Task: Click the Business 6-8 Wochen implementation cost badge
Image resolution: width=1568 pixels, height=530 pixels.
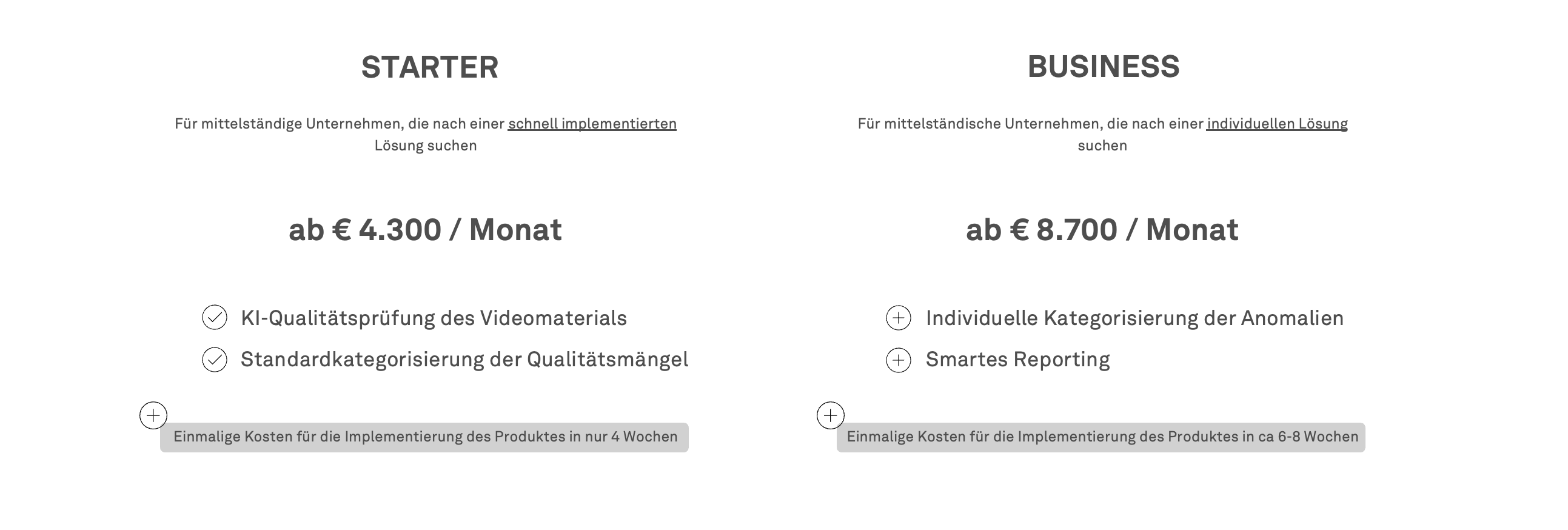Action: pyautogui.click(x=1101, y=437)
